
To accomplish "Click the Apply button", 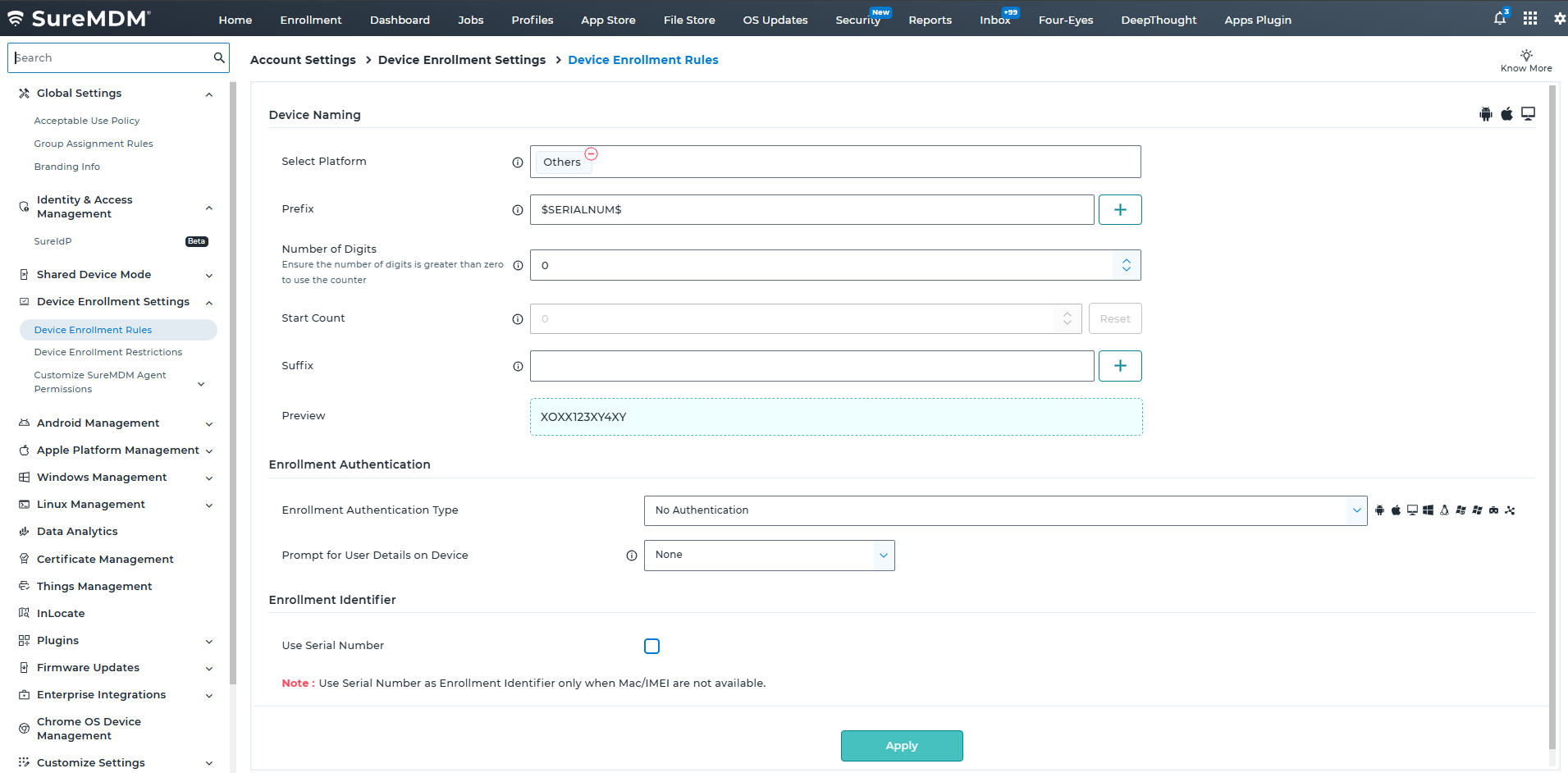I will (902, 746).
